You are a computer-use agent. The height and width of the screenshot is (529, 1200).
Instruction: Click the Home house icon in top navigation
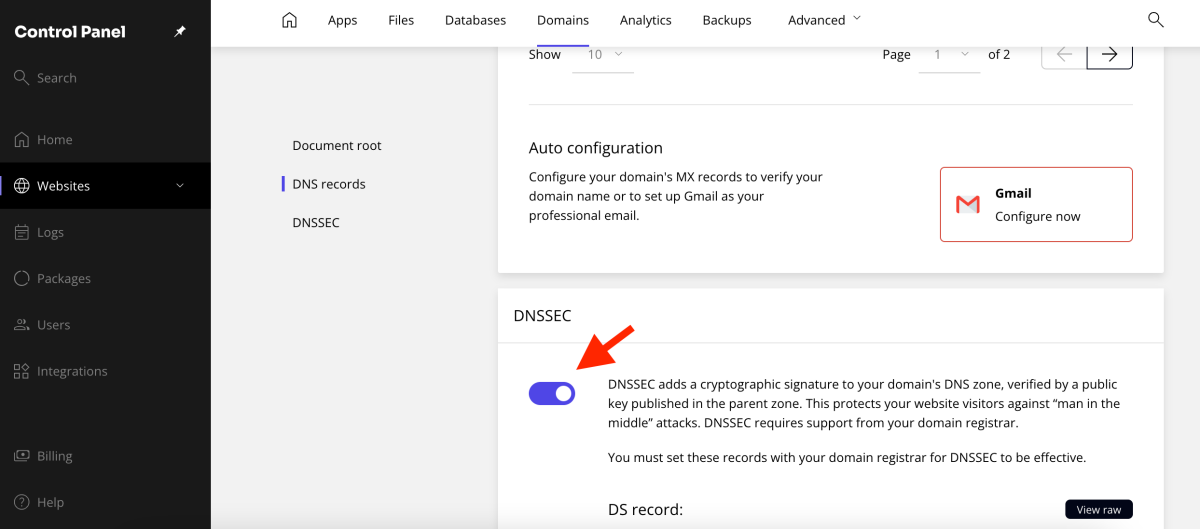(x=289, y=20)
